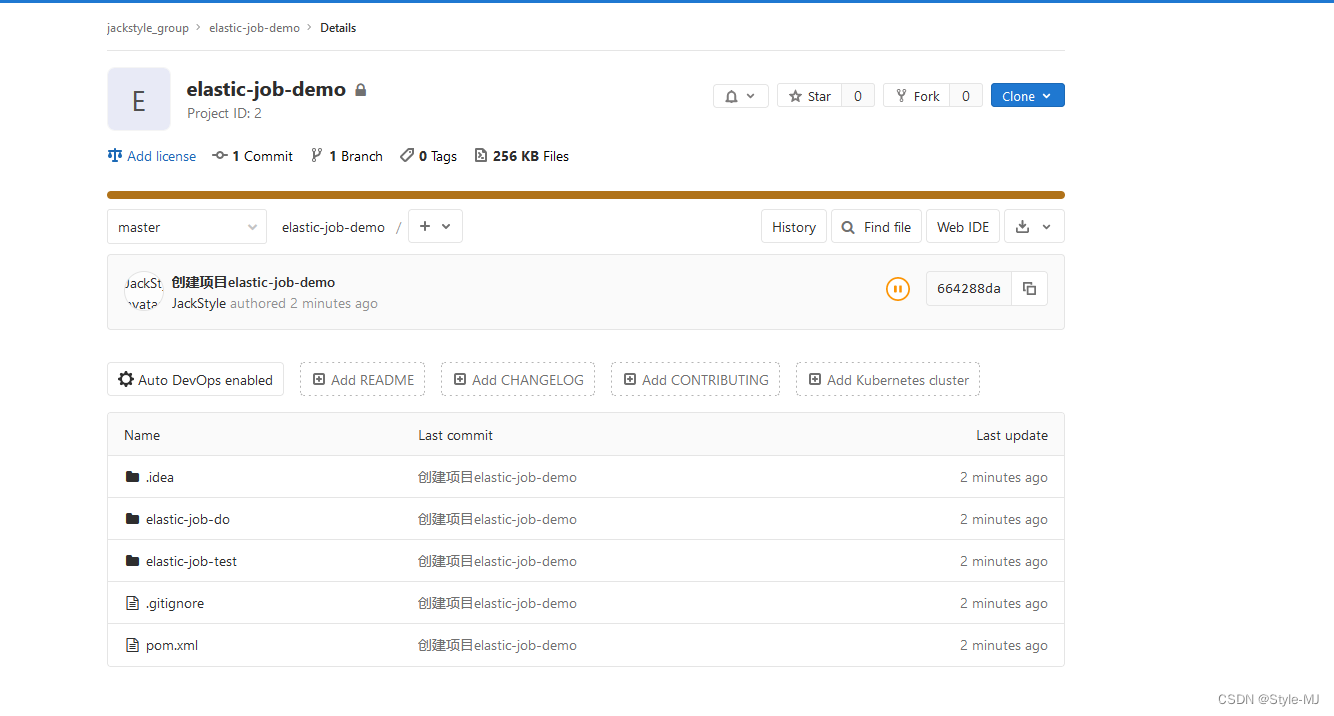View the 256 KB Files link

tap(522, 156)
